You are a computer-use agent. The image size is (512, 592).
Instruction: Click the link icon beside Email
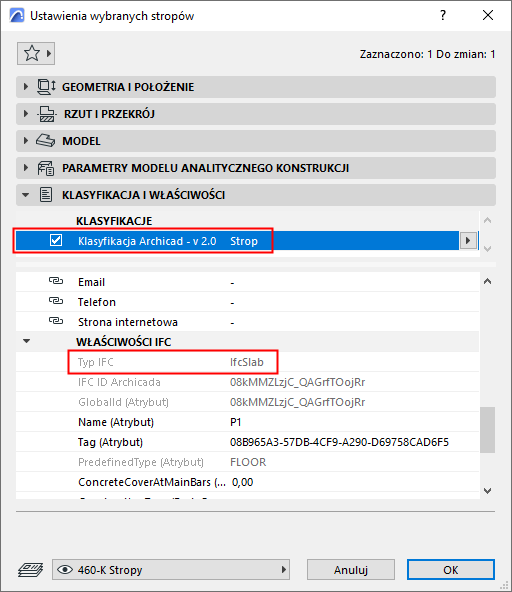point(56,281)
